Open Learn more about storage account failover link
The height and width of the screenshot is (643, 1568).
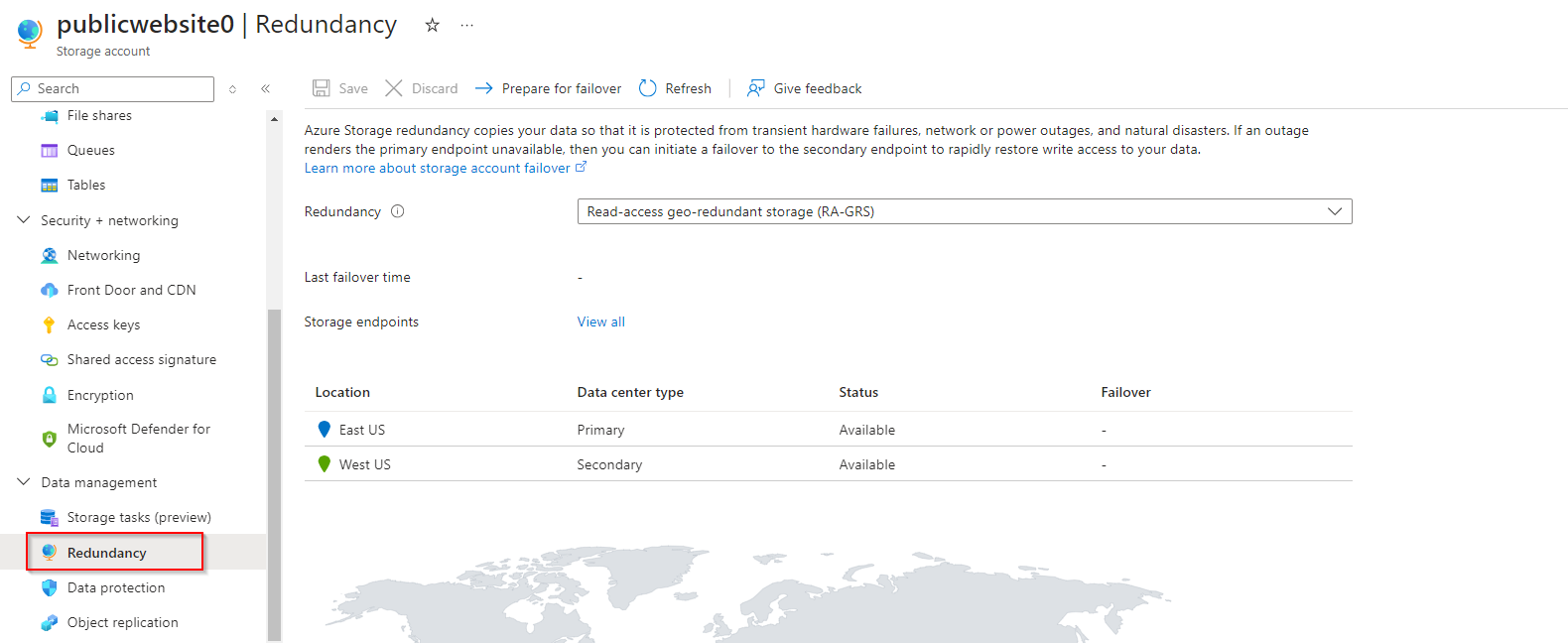(437, 168)
